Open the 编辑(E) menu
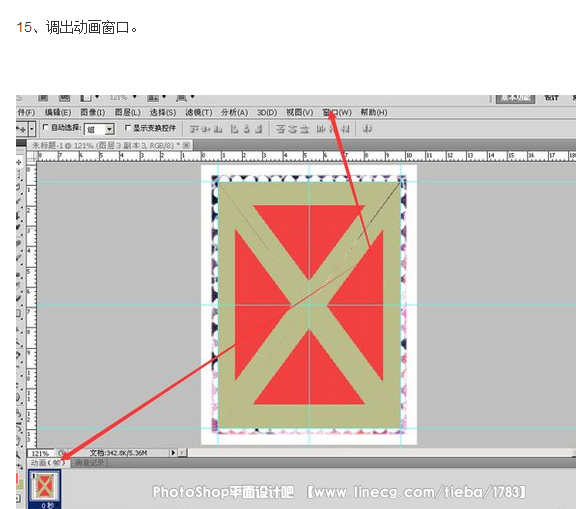Viewport: 576px width, 509px height. [x=58, y=112]
